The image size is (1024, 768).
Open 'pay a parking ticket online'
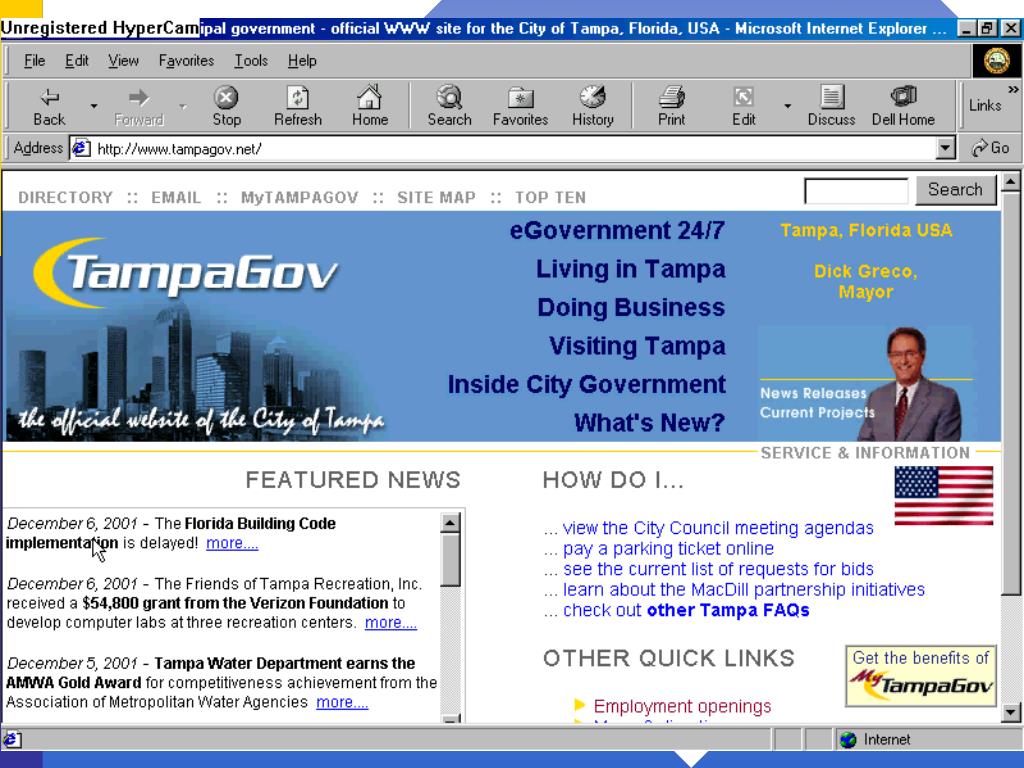(668, 549)
